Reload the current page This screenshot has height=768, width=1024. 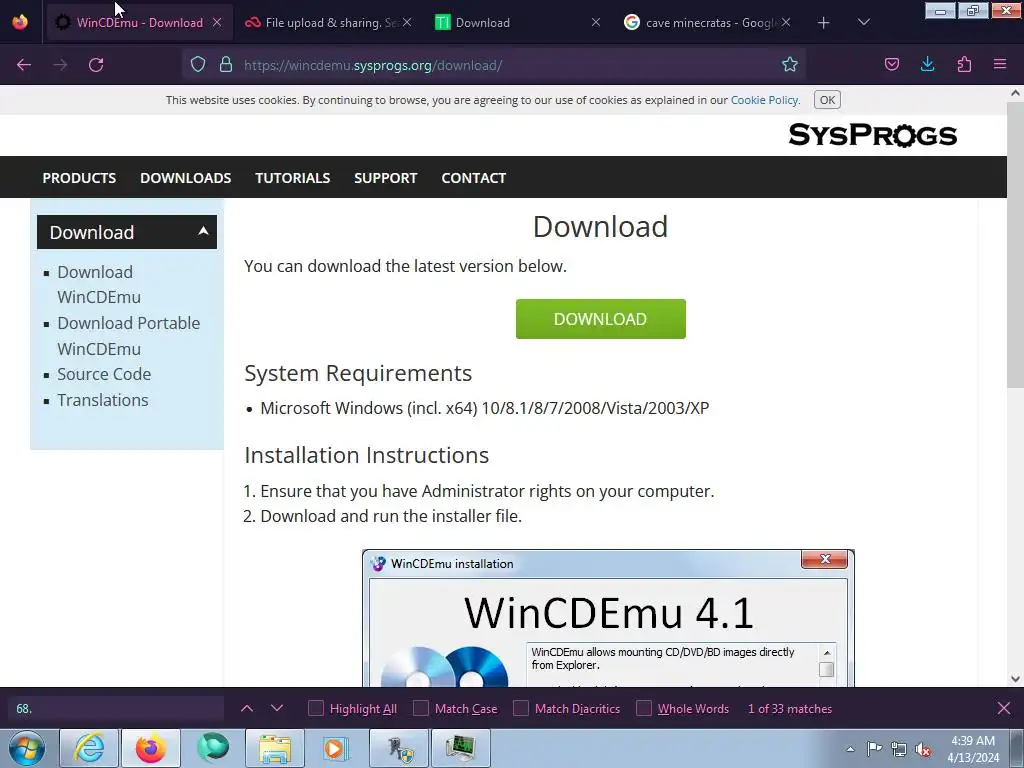pos(96,65)
